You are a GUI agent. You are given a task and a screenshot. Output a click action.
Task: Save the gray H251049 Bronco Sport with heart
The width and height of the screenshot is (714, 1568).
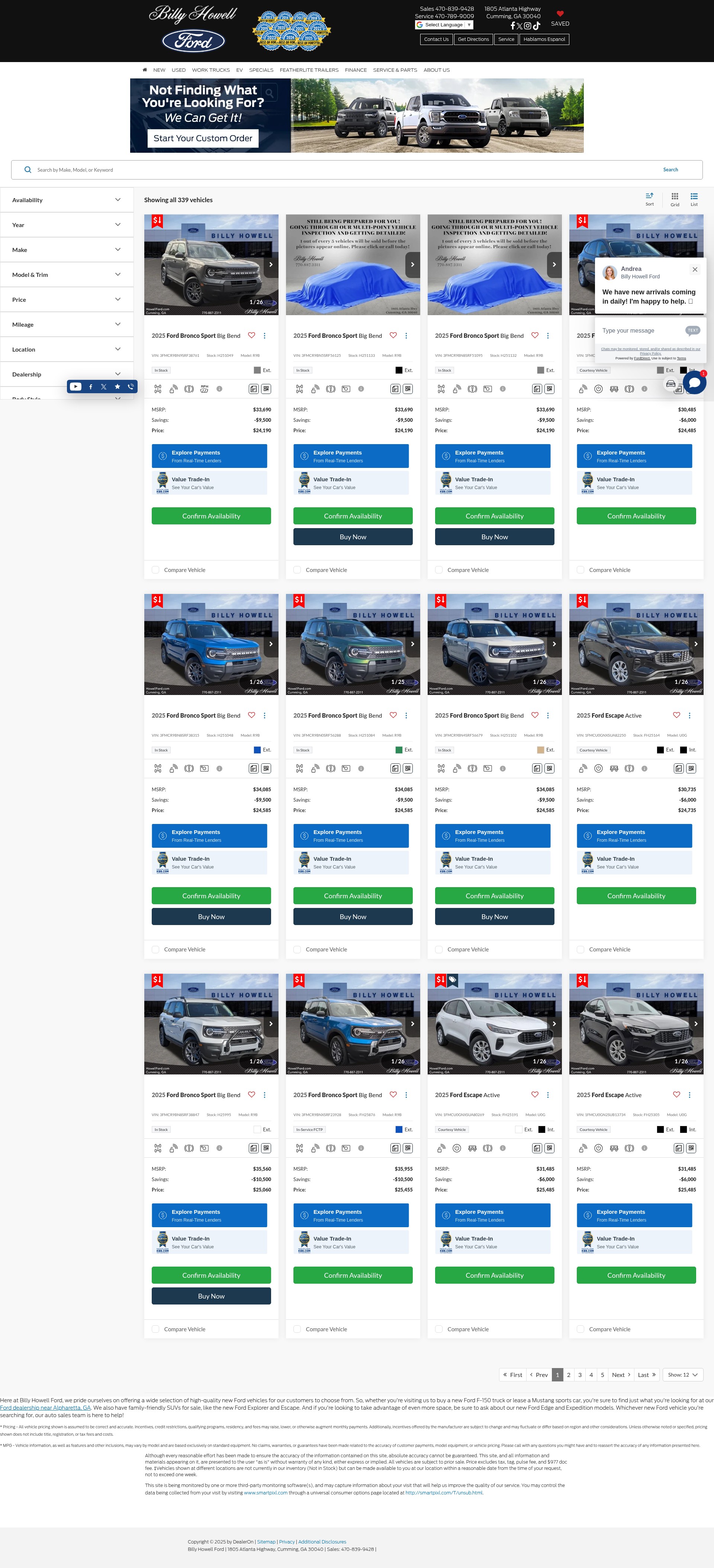pyautogui.click(x=252, y=335)
